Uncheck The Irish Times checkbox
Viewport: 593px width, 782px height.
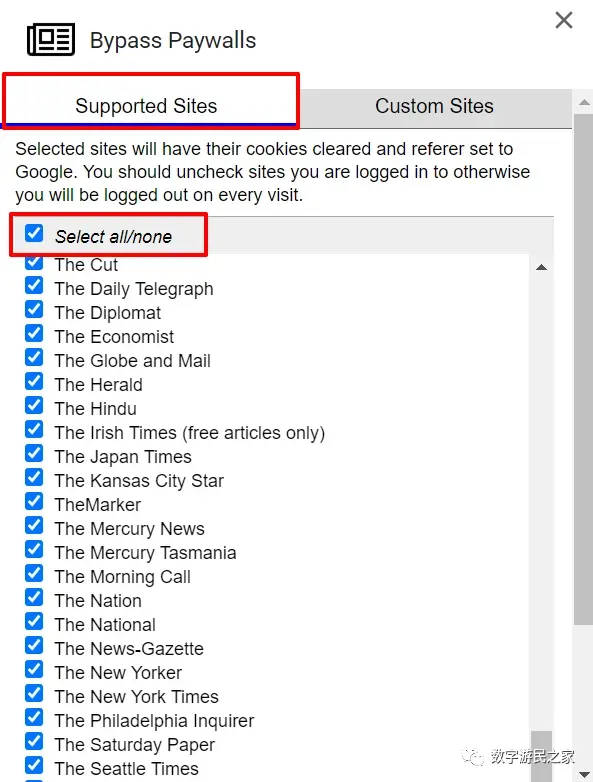(34, 429)
